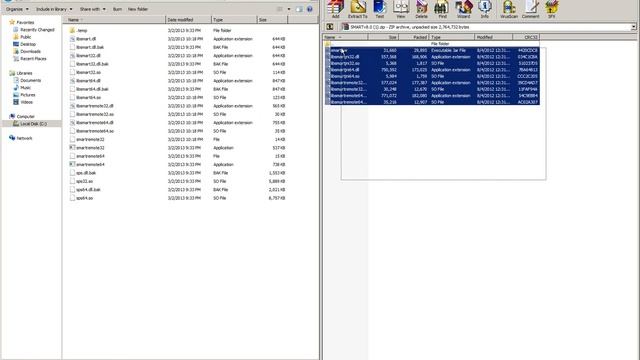
Task: Sort WinRAR list by CRC32 column
Action: pyautogui.click(x=526, y=37)
